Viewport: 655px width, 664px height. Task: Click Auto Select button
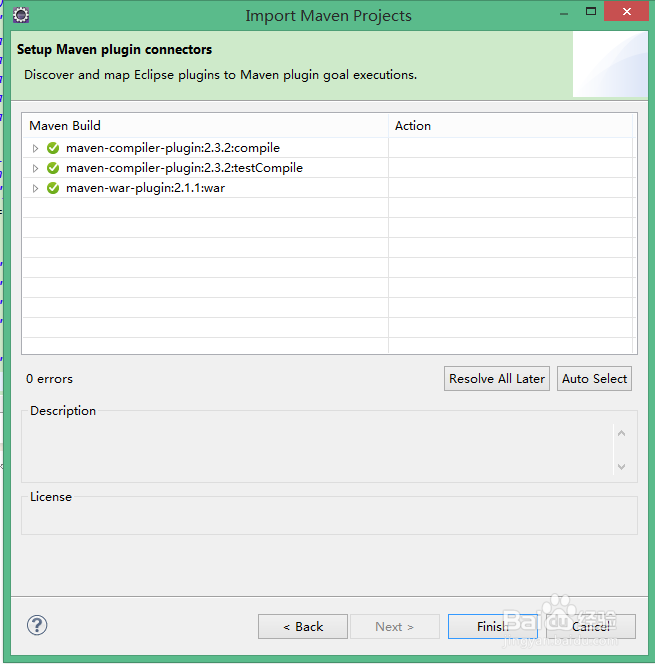(594, 379)
